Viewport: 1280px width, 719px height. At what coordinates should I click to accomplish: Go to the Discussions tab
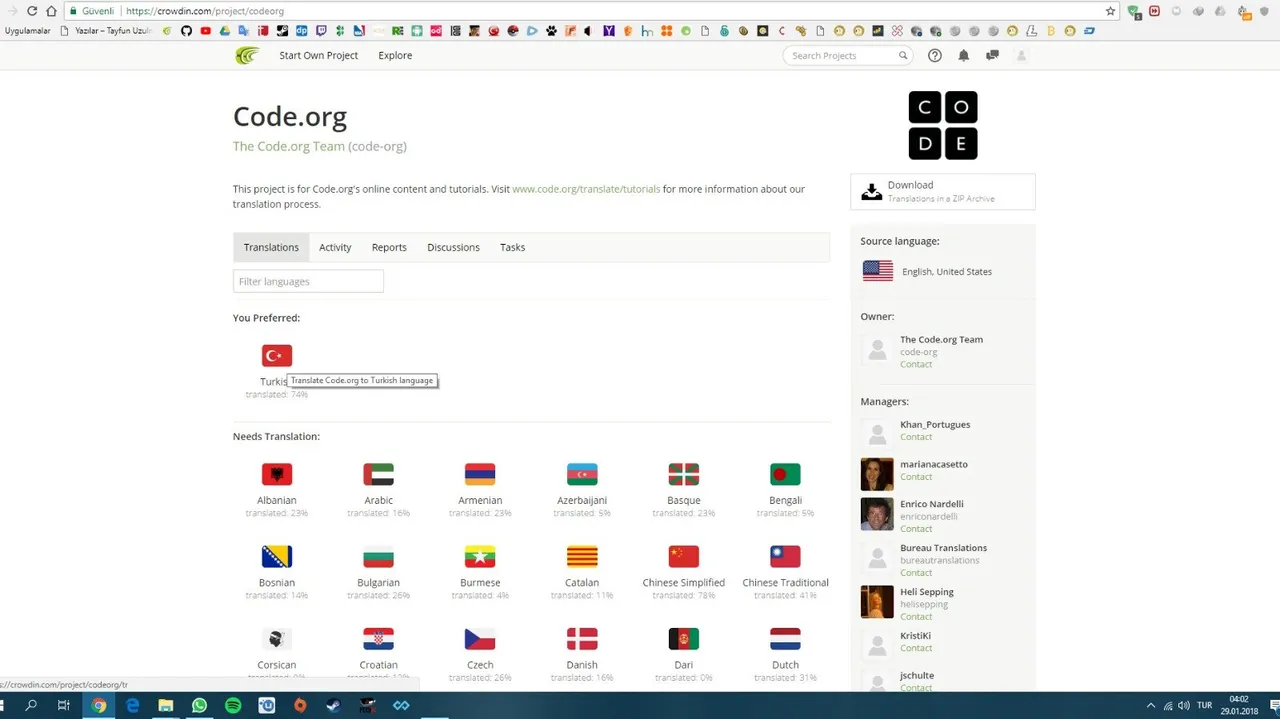pos(453,247)
